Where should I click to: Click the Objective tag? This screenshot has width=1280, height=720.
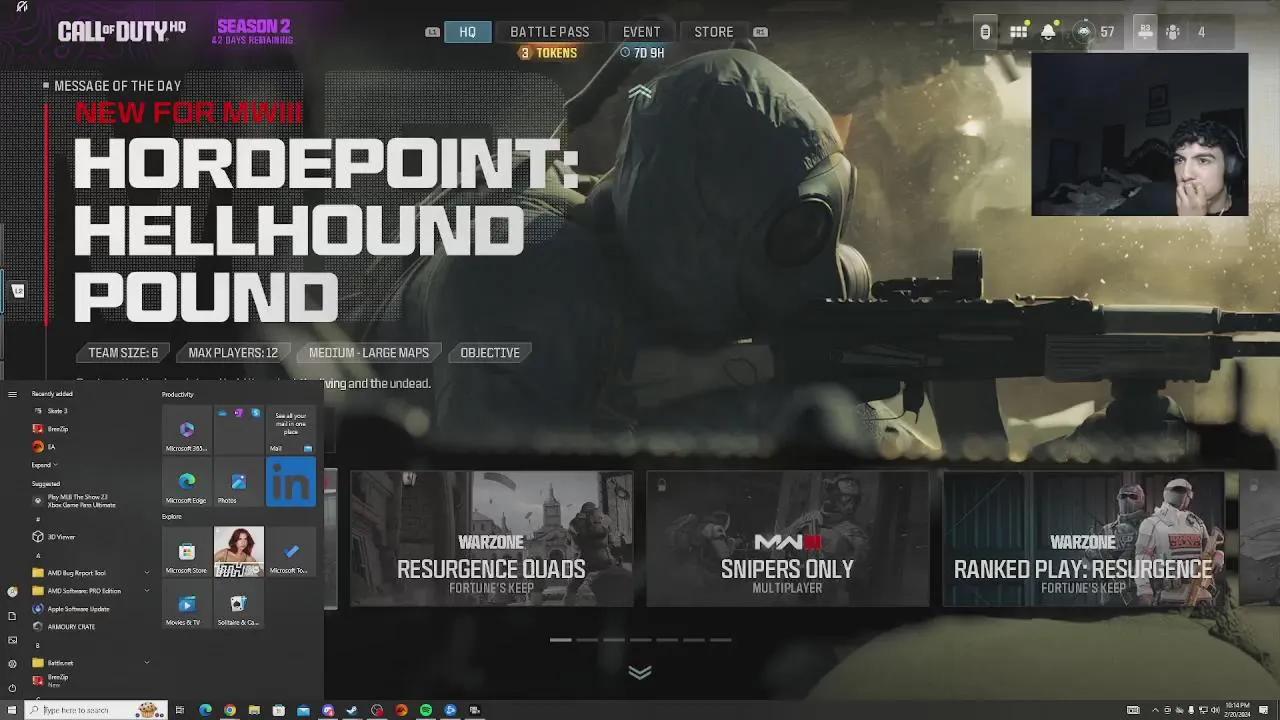[x=490, y=353]
